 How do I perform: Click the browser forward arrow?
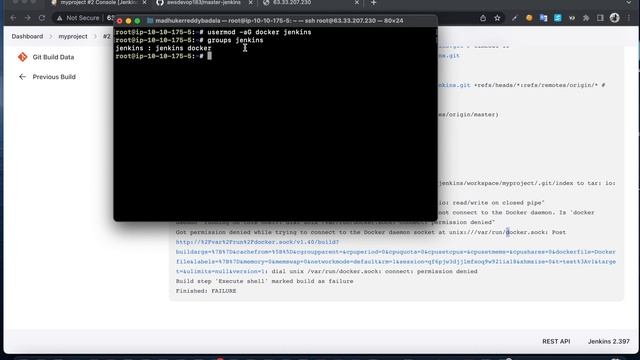[27, 18]
